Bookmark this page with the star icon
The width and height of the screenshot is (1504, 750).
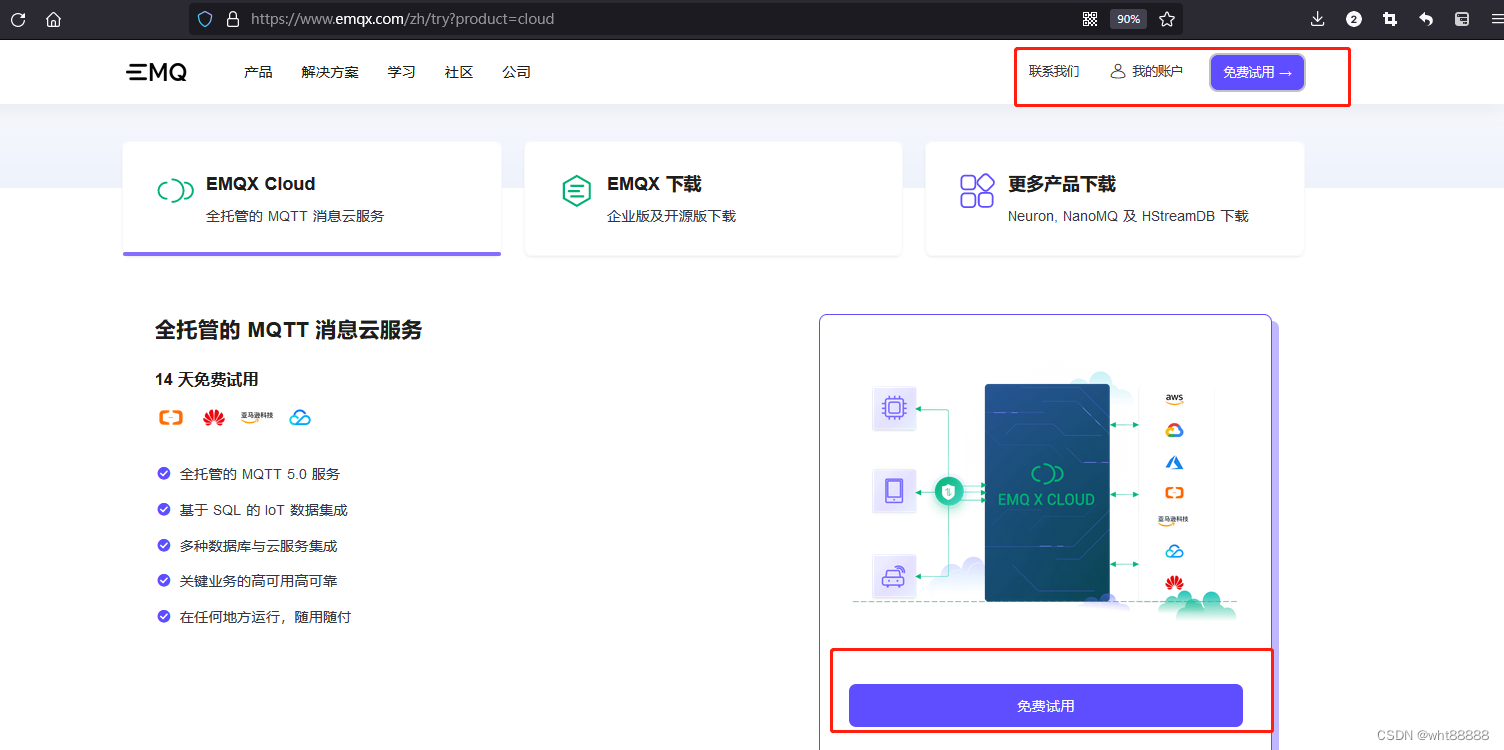(x=1166, y=19)
